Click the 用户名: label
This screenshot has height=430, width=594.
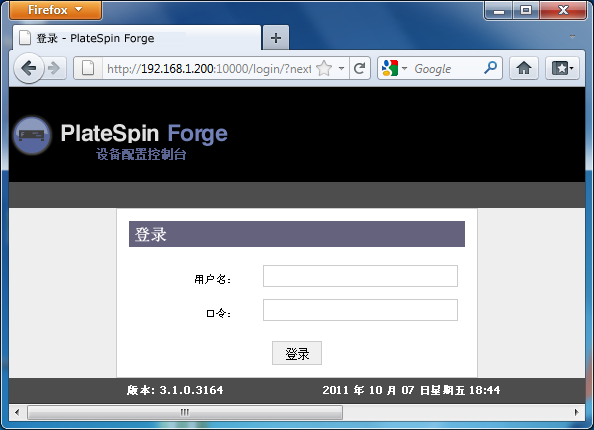213,279
